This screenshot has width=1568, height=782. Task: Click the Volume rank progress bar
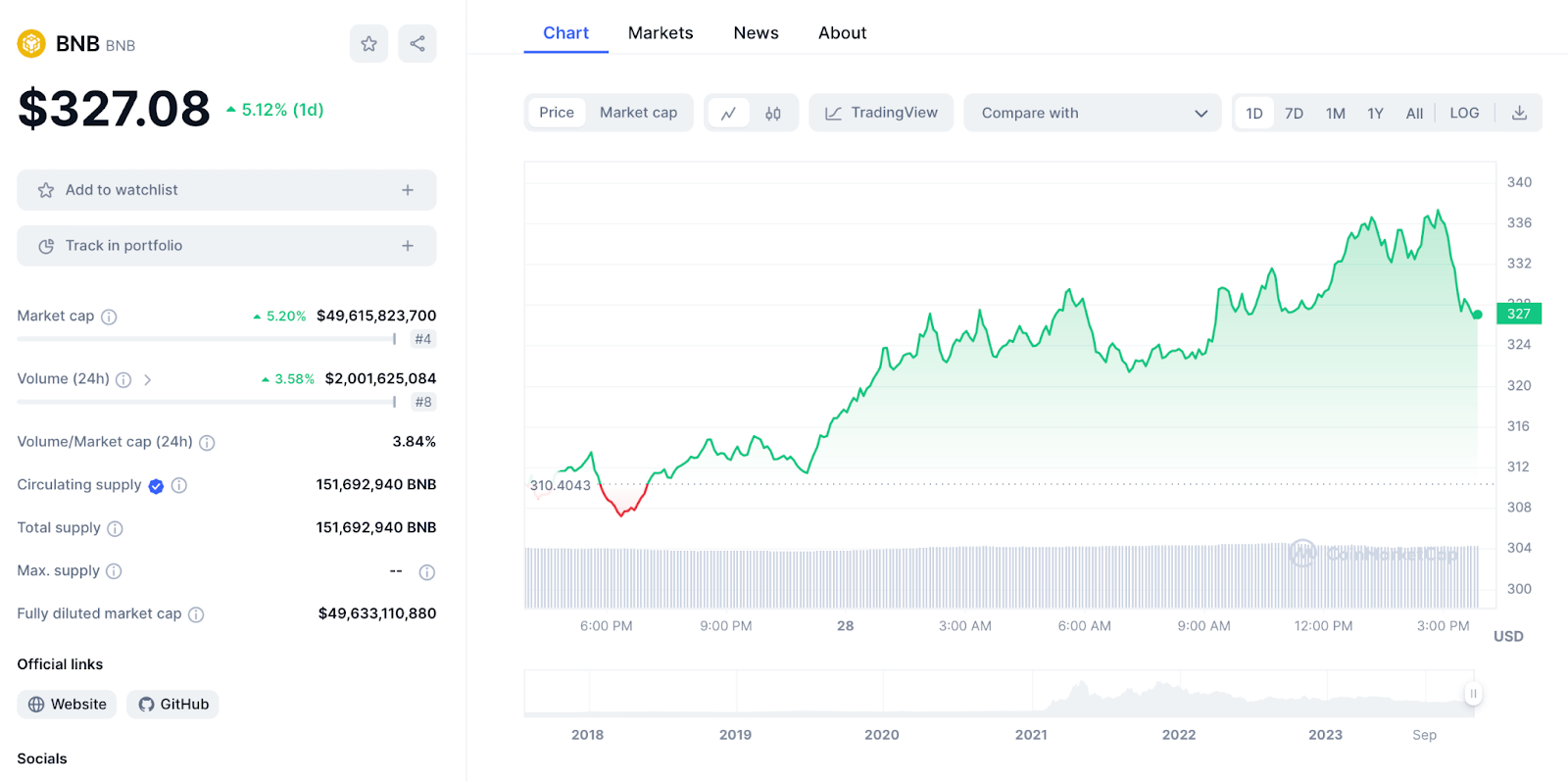click(206, 402)
